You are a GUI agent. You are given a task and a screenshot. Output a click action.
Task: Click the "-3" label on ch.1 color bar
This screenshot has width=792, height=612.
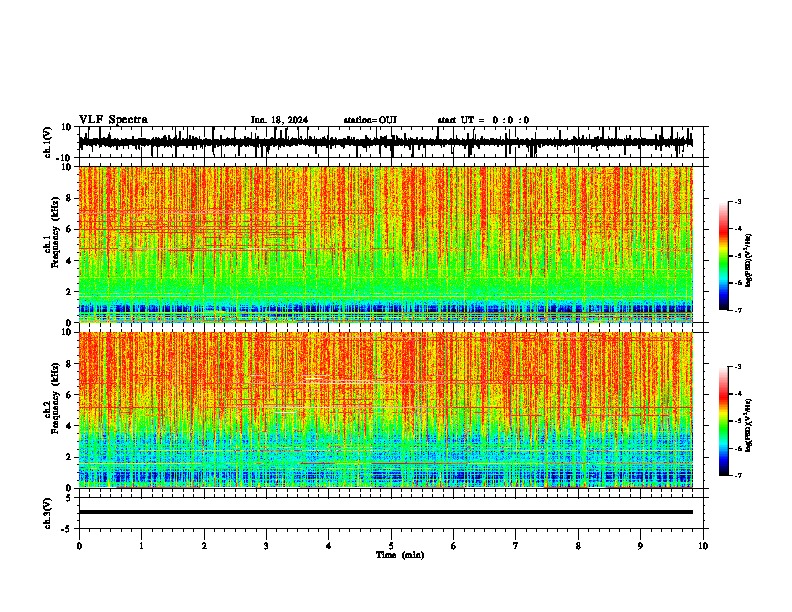(737, 201)
